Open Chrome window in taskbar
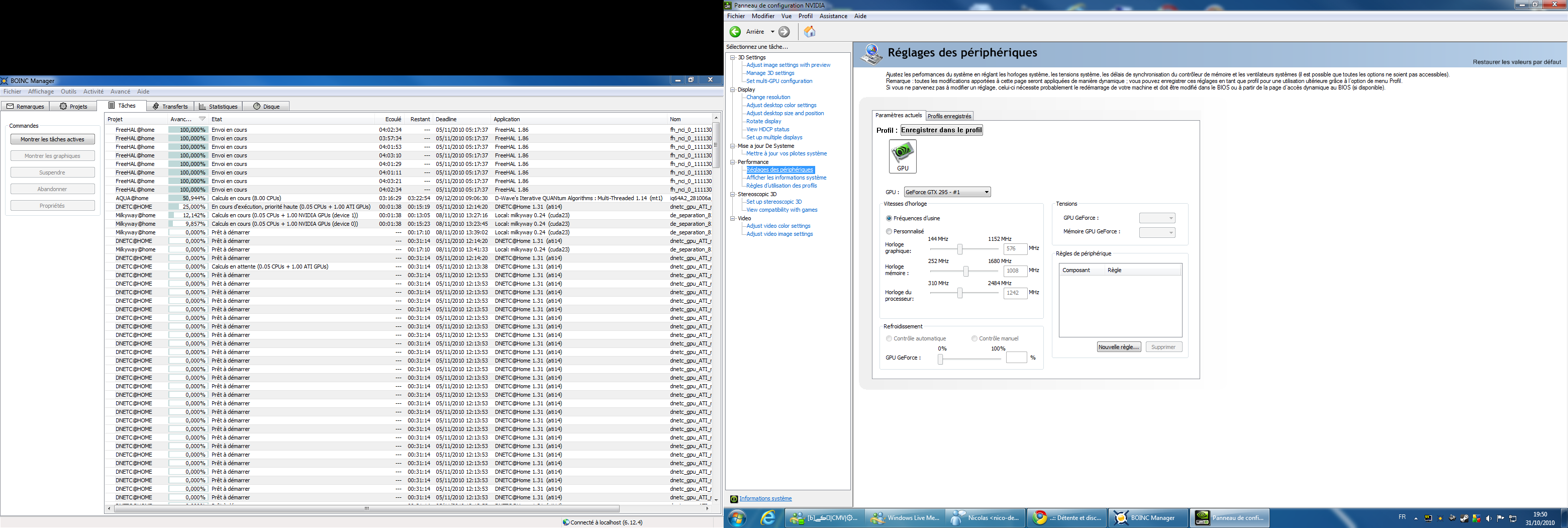Image resolution: width=1568 pixels, height=528 pixels. pyautogui.click(x=1065, y=517)
